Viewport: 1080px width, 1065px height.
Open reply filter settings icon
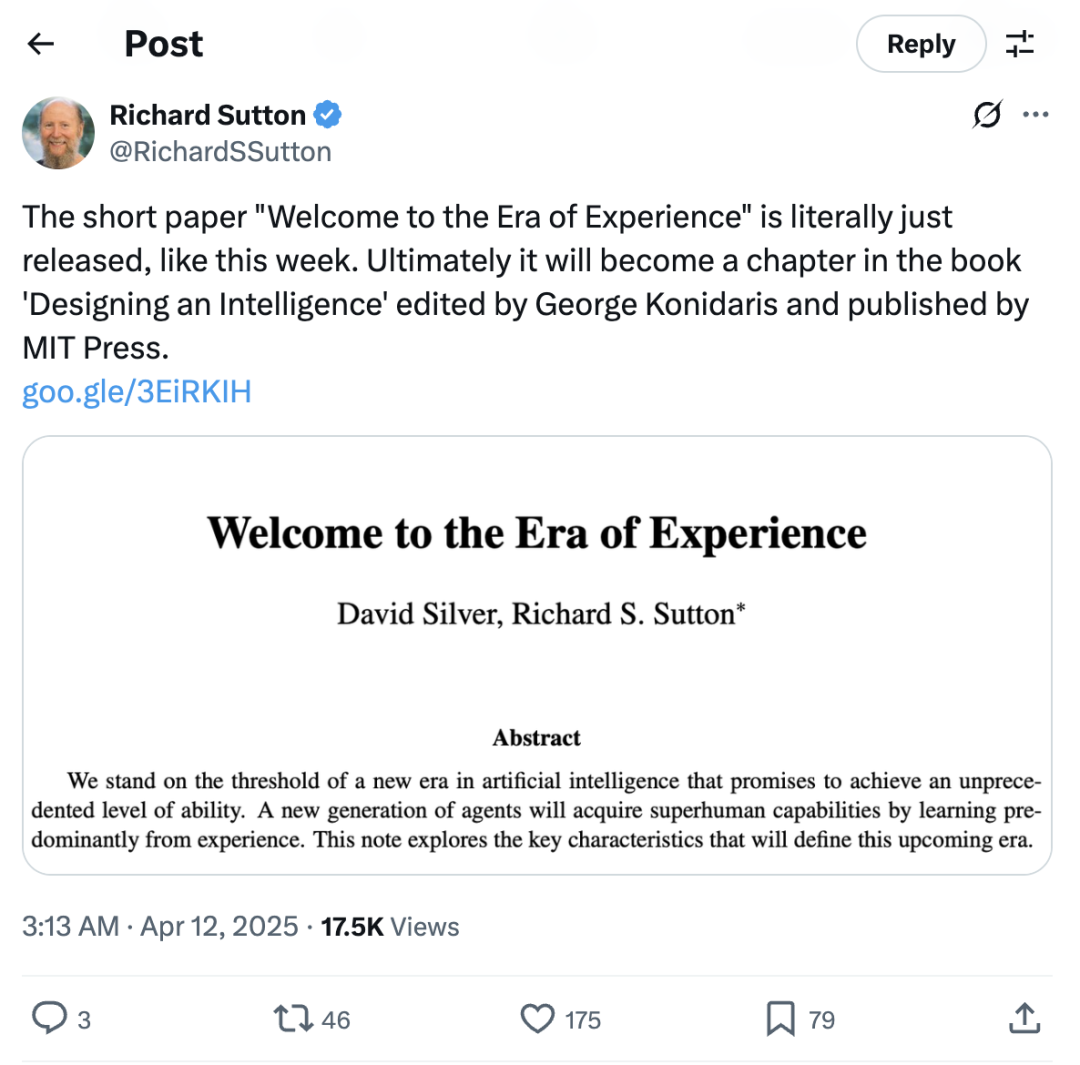pos(1020,44)
